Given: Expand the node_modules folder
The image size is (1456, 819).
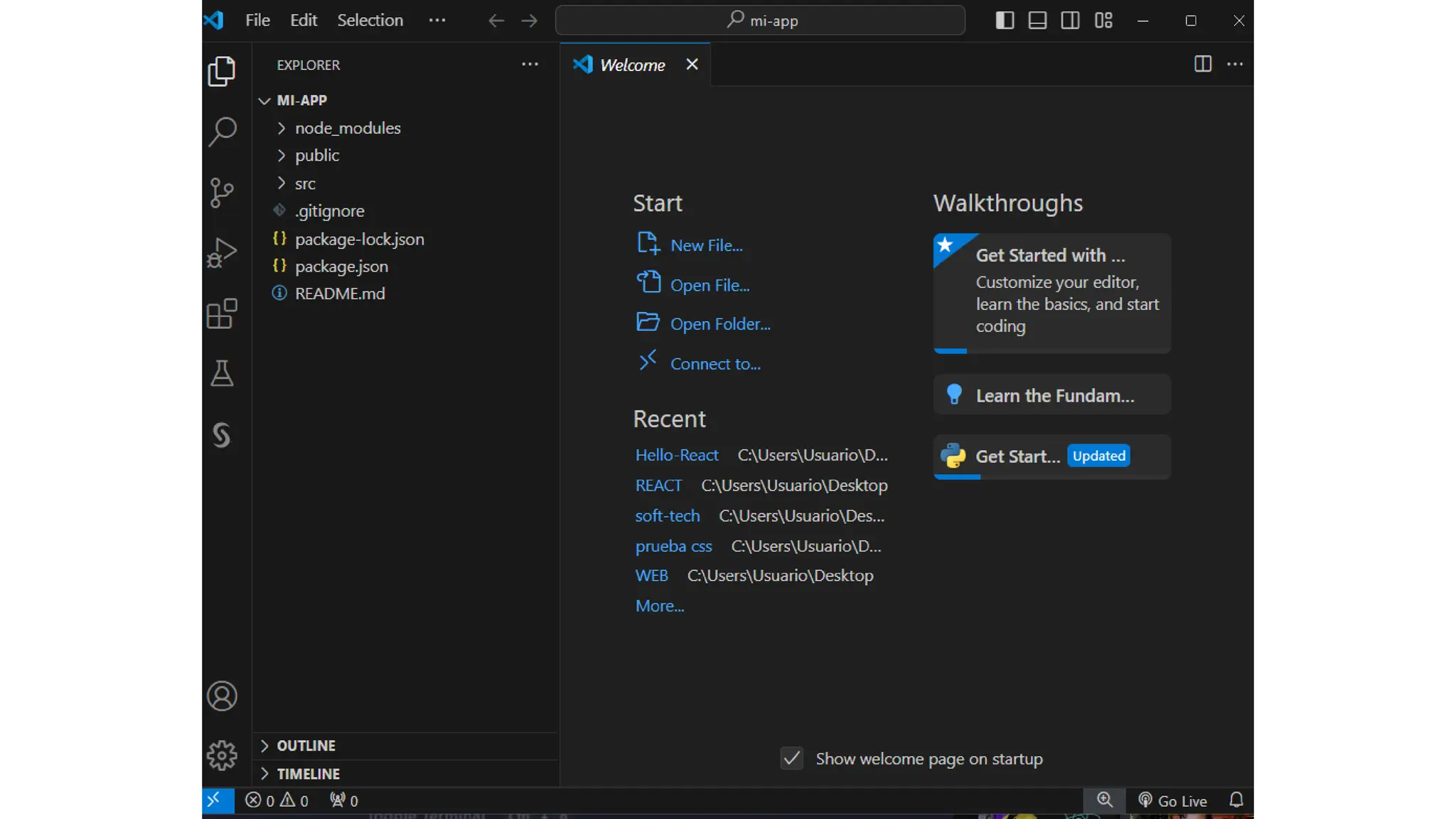Looking at the screenshot, I should point(405,128).
